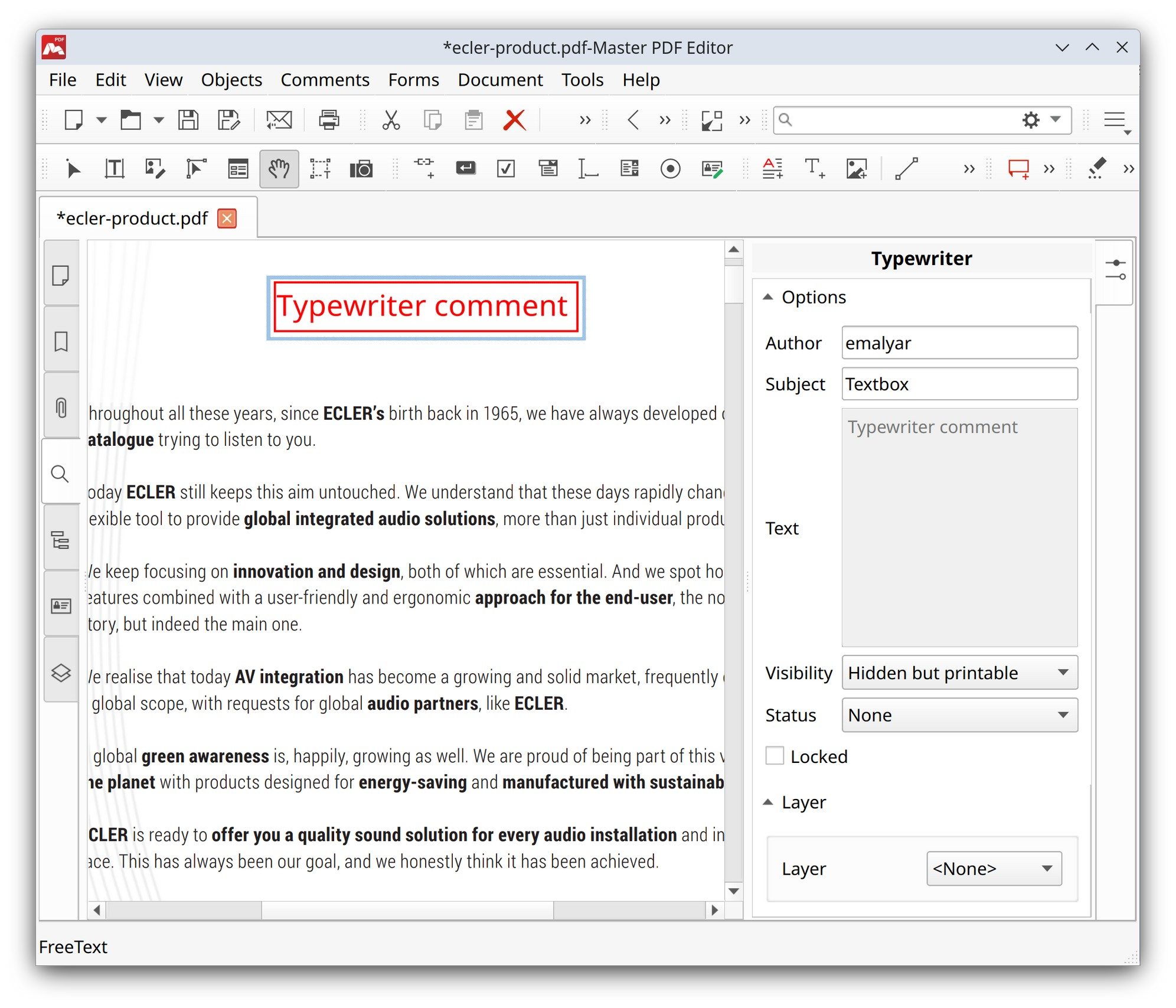The height and width of the screenshot is (1008, 1176).
Task: Click the Paste clipboard icon
Action: click(x=473, y=120)
